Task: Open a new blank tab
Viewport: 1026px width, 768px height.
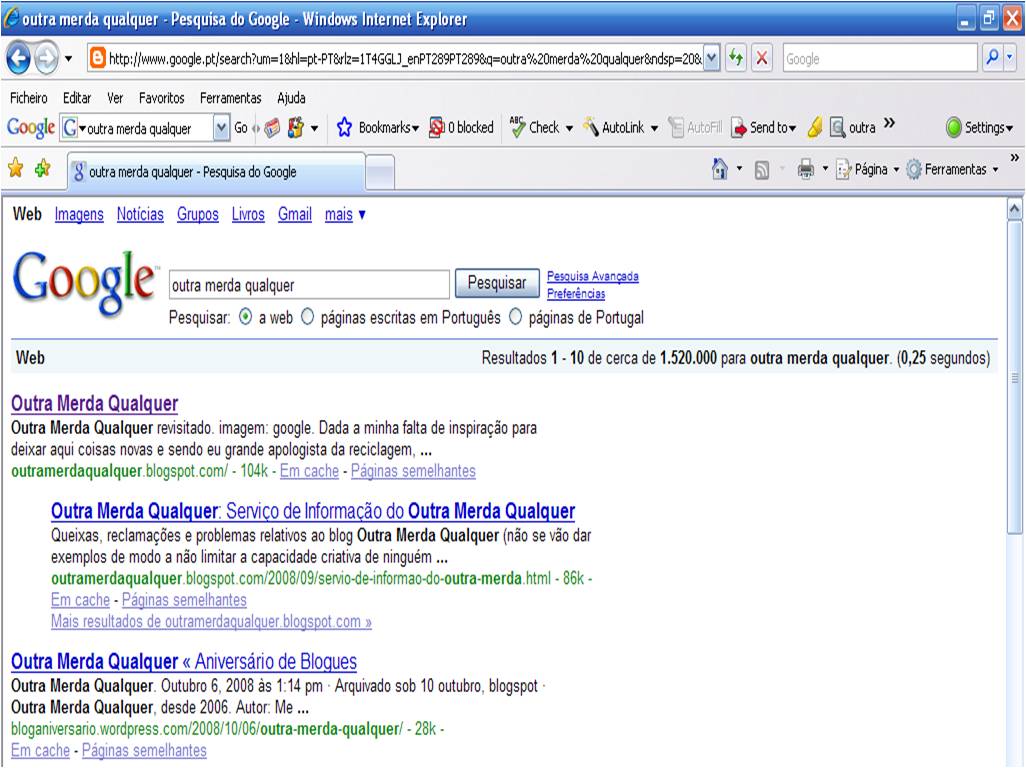Action: pyautogui.click(x=380, y=173)
